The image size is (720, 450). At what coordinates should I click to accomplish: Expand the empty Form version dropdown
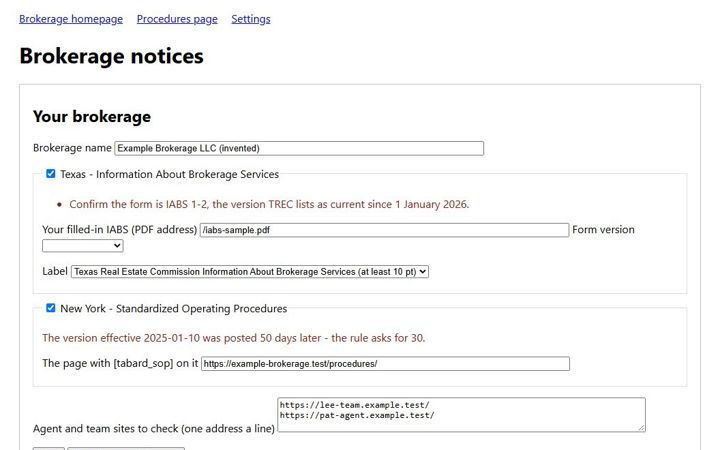83,246
